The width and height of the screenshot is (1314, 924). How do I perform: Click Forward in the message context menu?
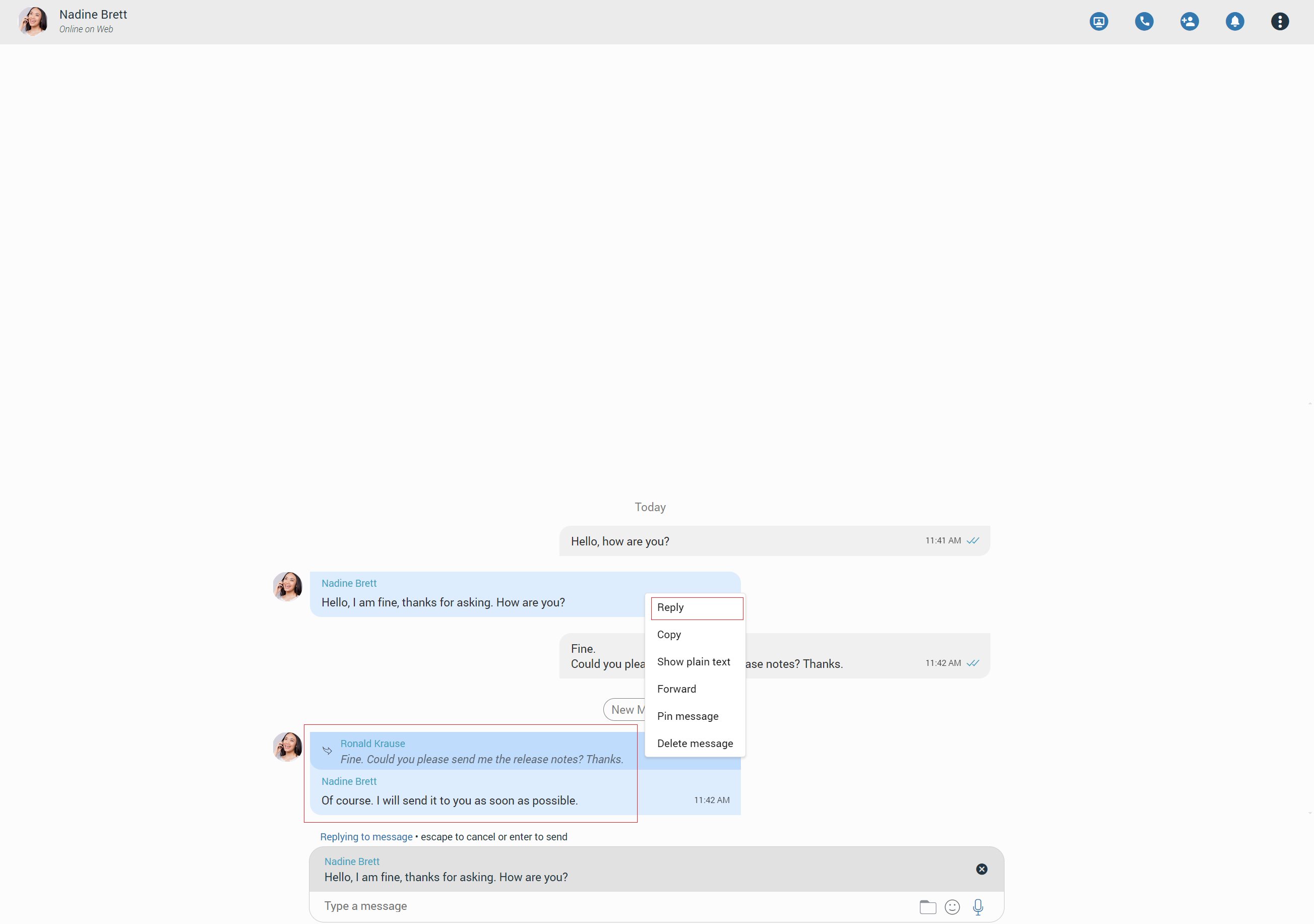coord(677,689)
